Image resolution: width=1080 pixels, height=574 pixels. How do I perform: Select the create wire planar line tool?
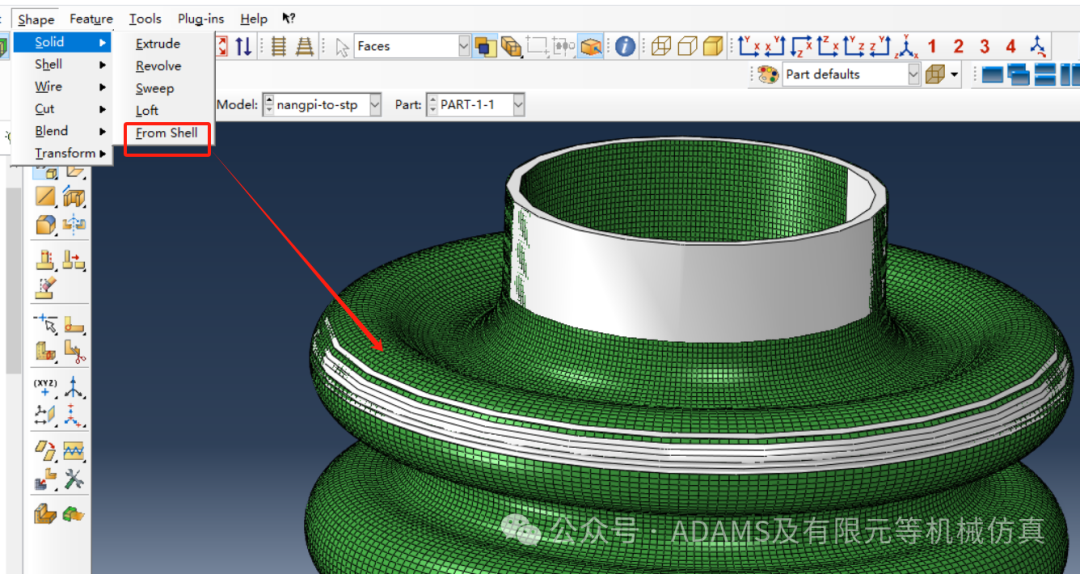click(x=45, y=197)
